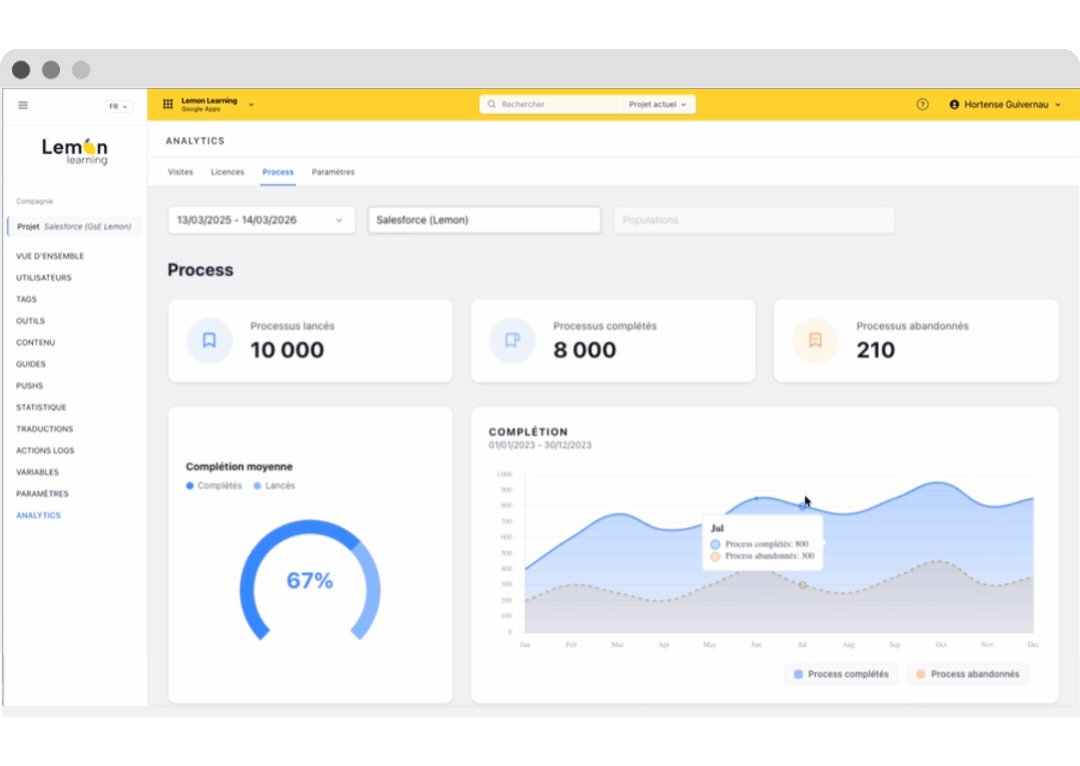Click the help question mark icon

(922, 104)
